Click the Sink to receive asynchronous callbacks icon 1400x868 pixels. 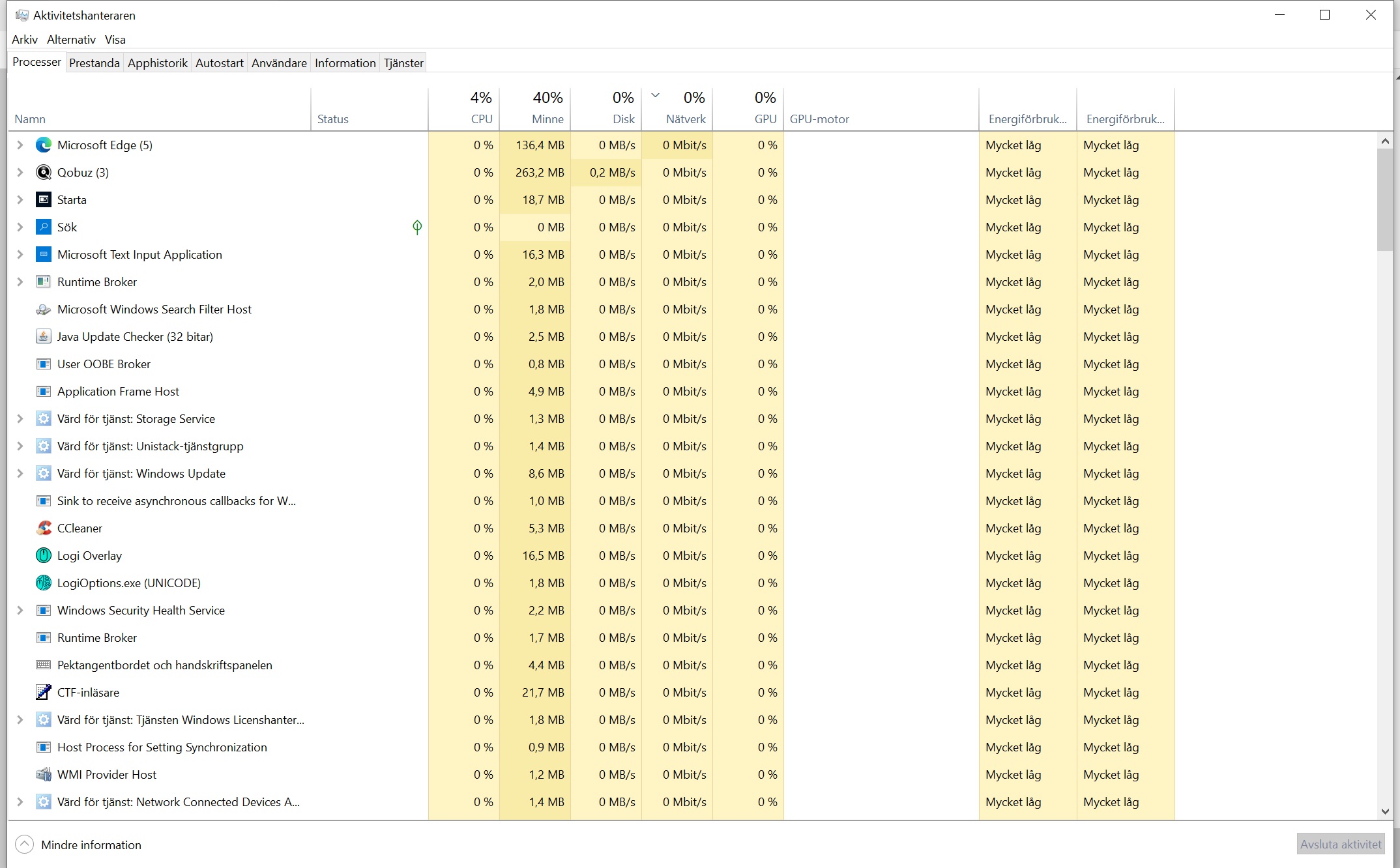(x=44, y=501)
